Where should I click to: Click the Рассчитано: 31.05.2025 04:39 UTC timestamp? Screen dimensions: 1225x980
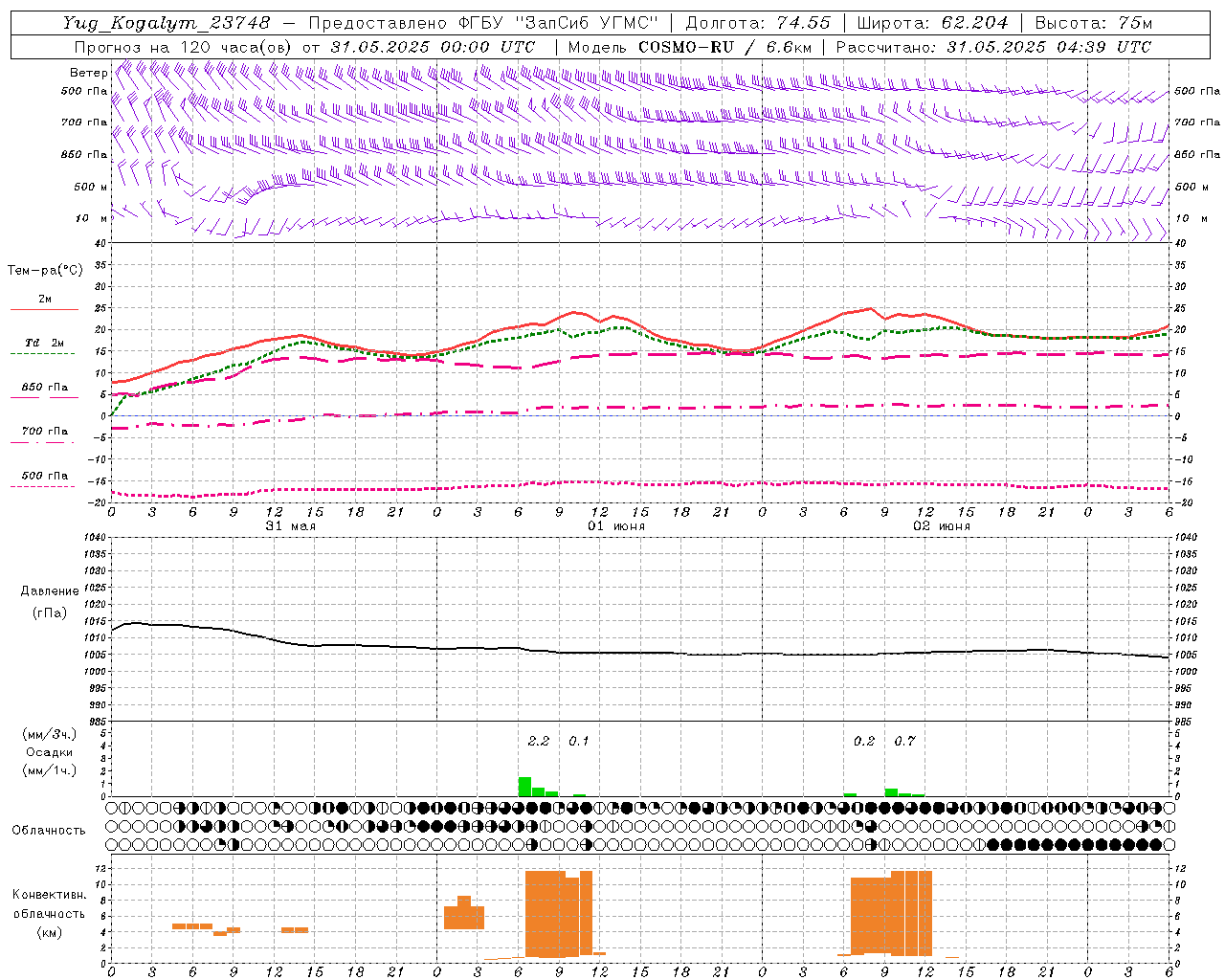point(993,46)
